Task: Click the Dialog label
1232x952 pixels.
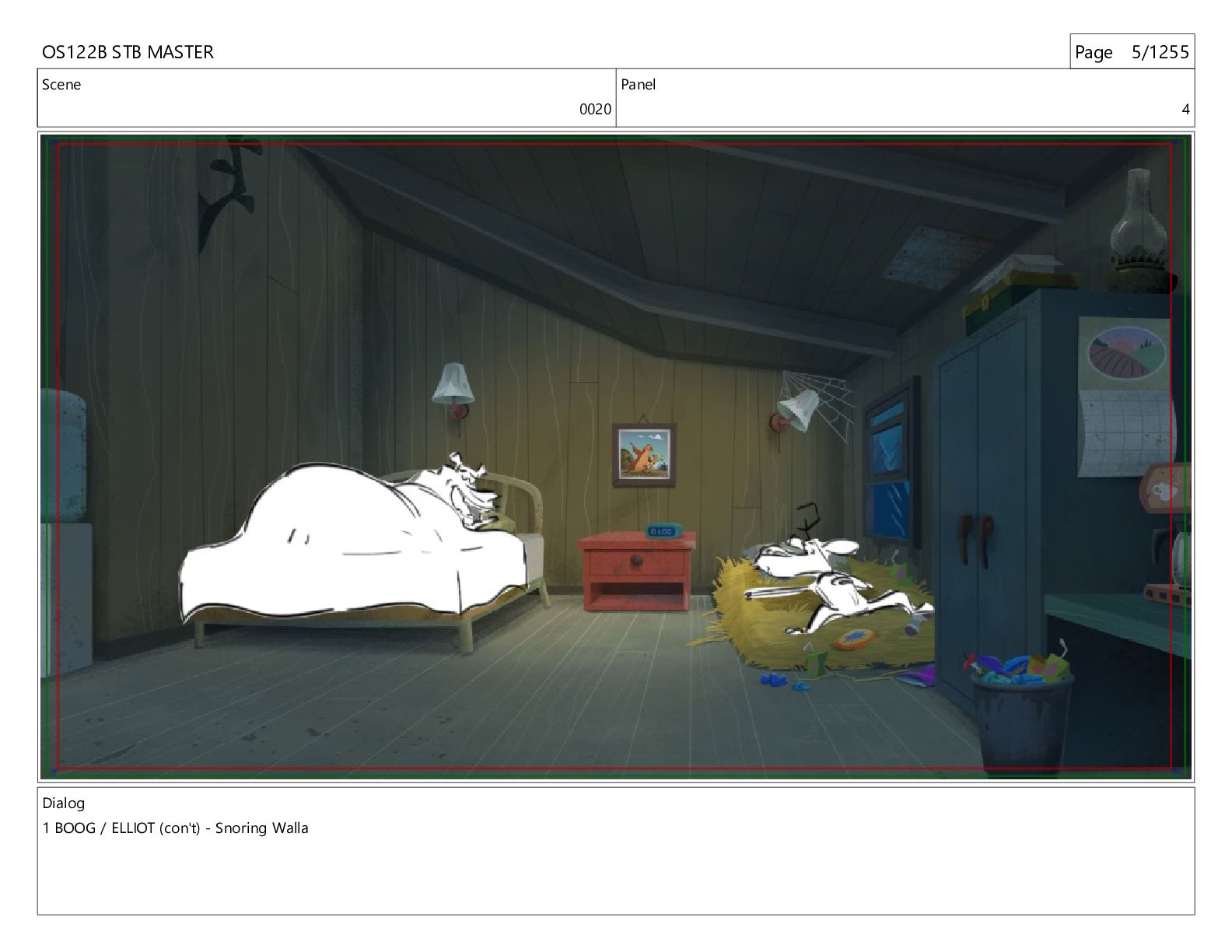Action: [x=64, y=803]
